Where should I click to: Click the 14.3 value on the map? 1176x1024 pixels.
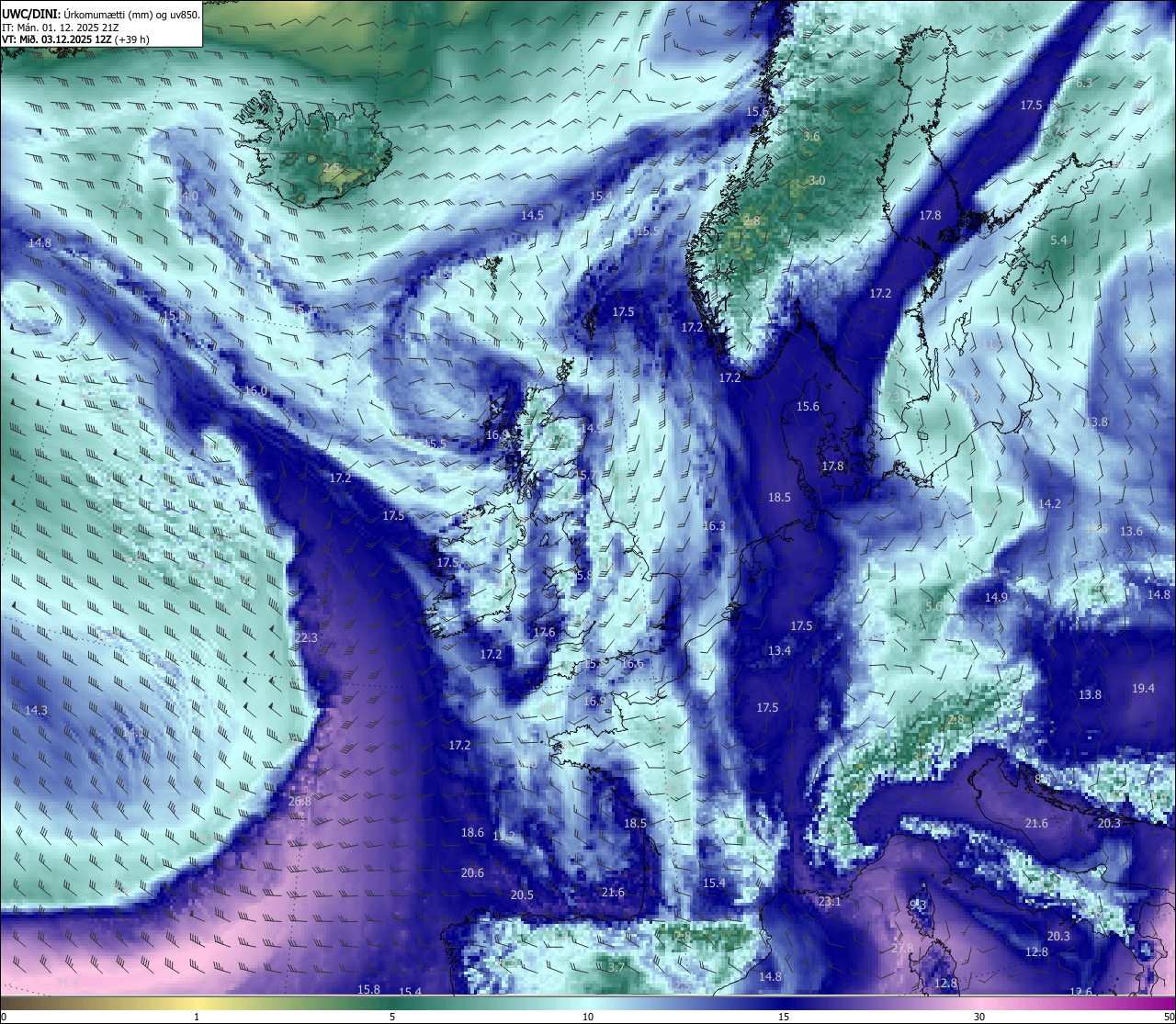coord(36,710)
